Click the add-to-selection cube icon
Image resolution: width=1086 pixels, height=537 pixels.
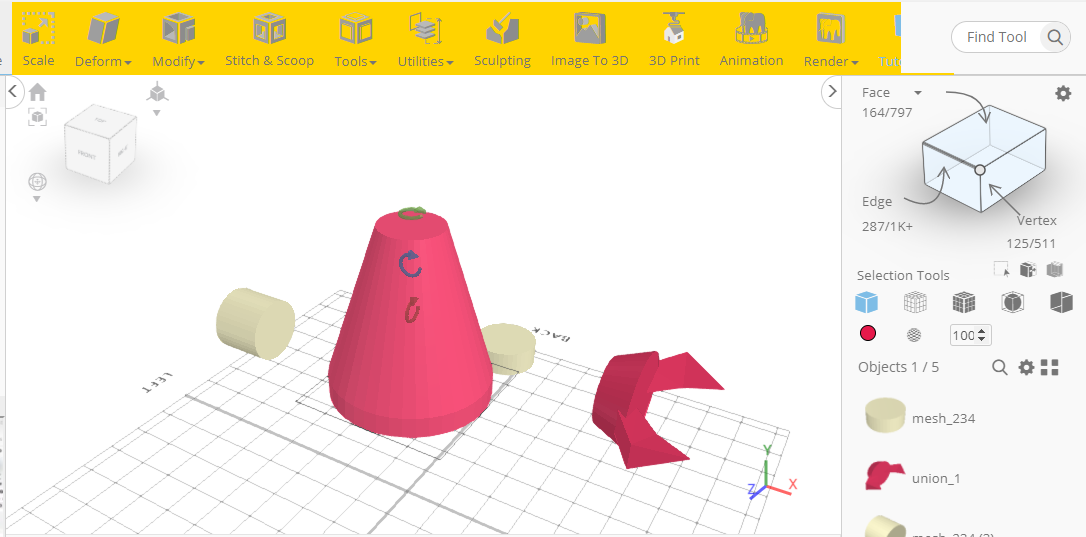click(x=1028, y=269)
